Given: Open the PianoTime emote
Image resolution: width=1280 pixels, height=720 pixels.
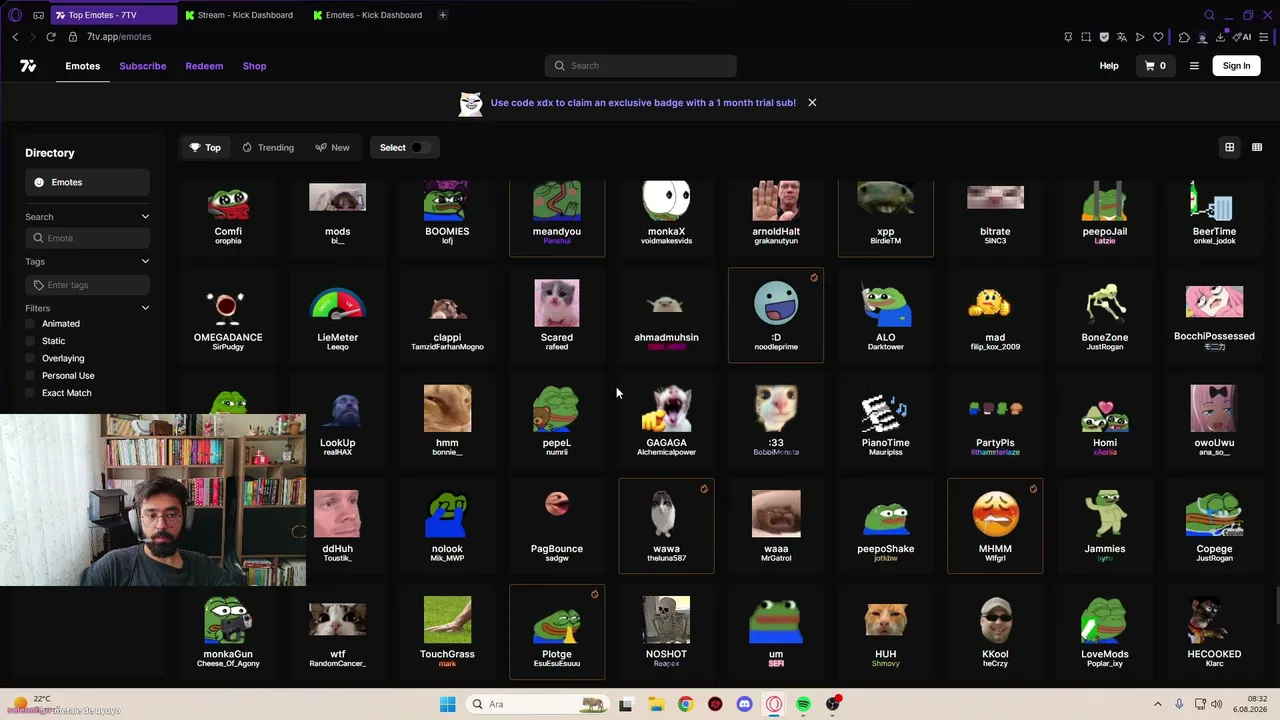Looking at the screenshot, I should pos(886,421).
